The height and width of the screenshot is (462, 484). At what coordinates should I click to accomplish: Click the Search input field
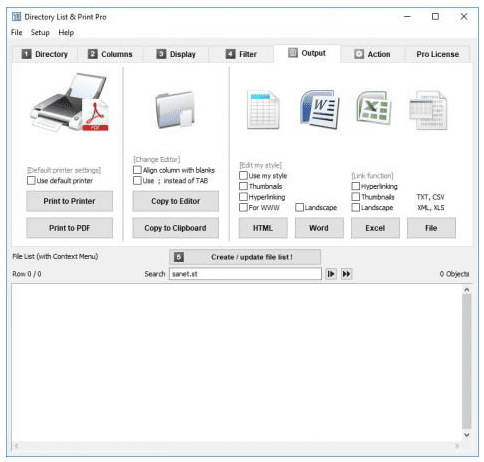coord(245,274)
